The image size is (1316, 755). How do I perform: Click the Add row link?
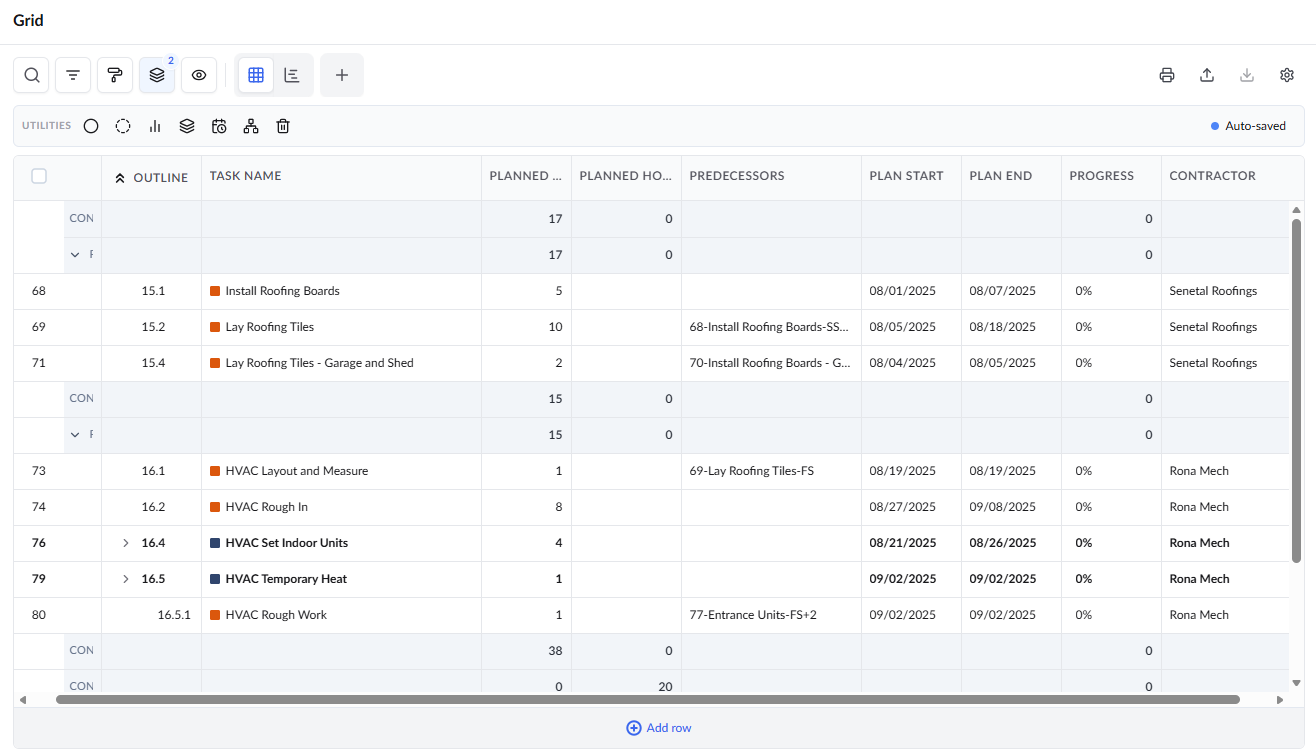(x=658, y=728)
